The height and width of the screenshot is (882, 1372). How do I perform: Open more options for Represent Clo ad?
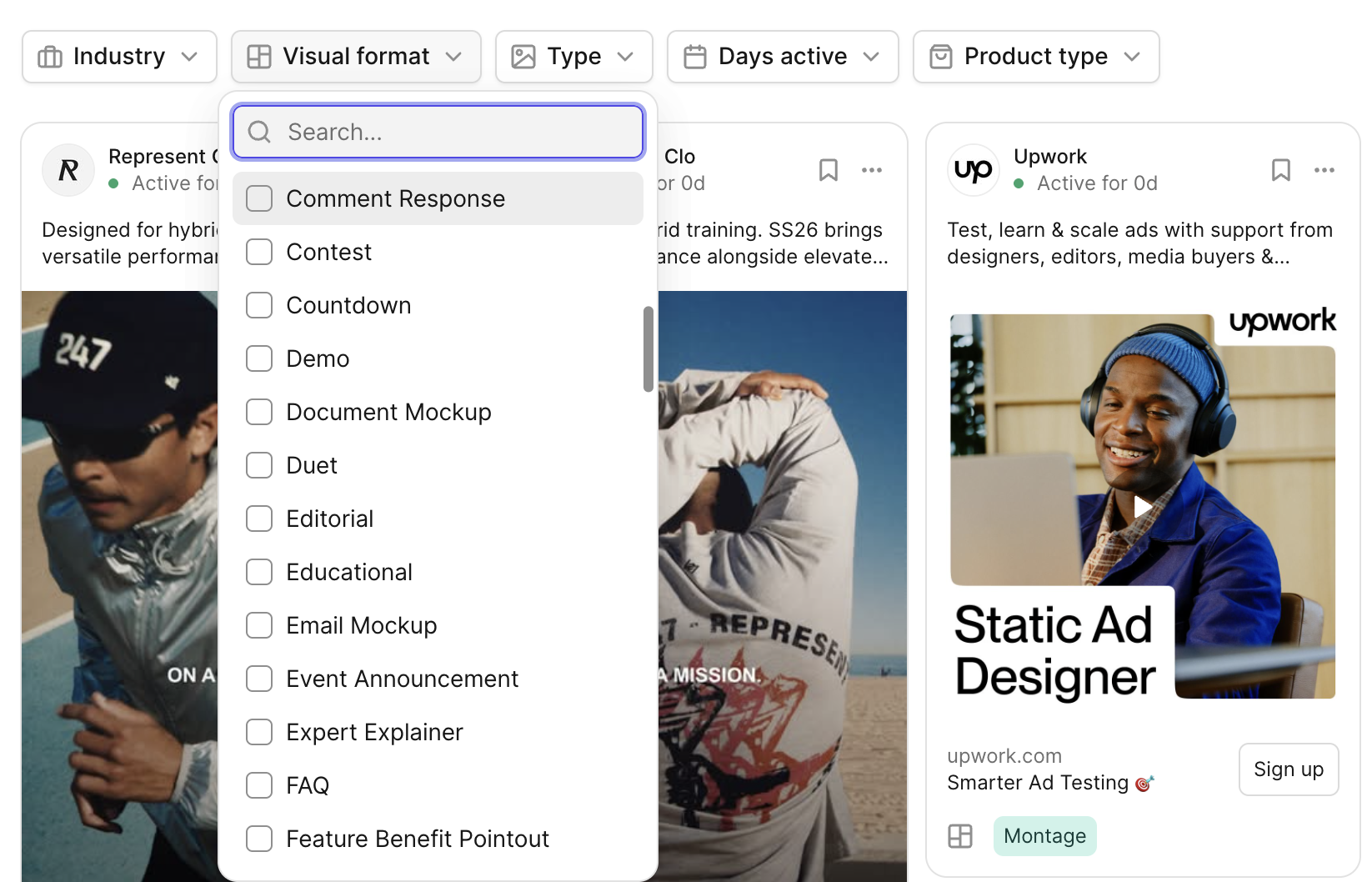point(872,170)
